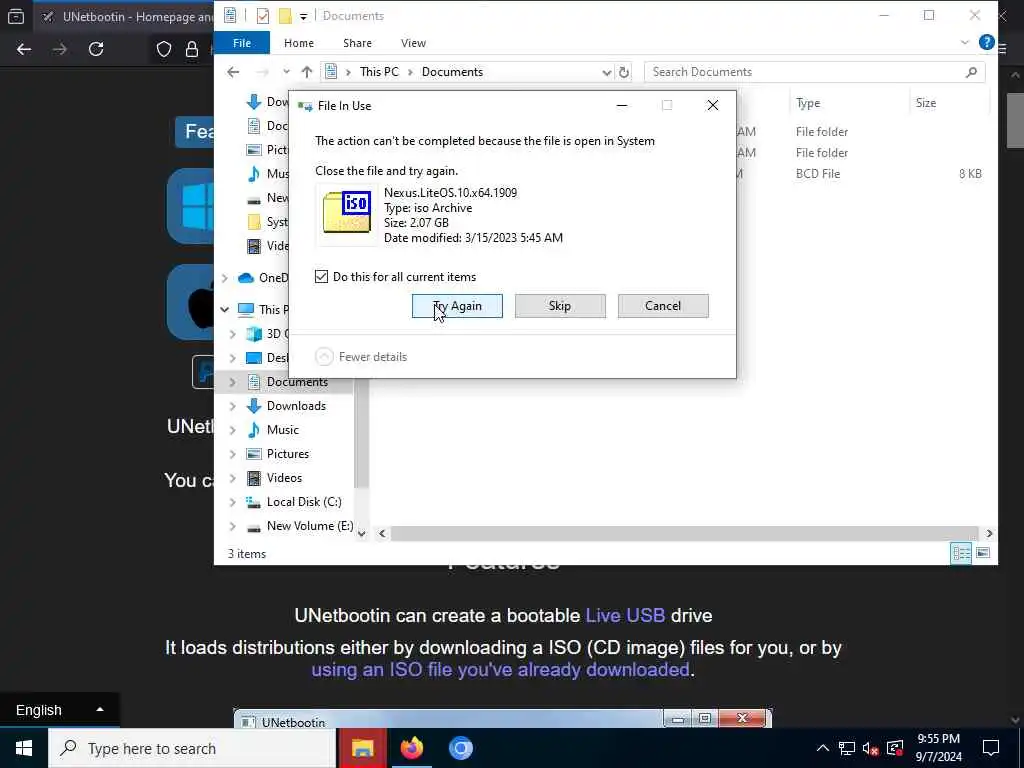Image resolution: width=1024 pixels, height=768 pixels.
Task: Open customize quick access toolbar dropdown
Action: click(303, 16)
